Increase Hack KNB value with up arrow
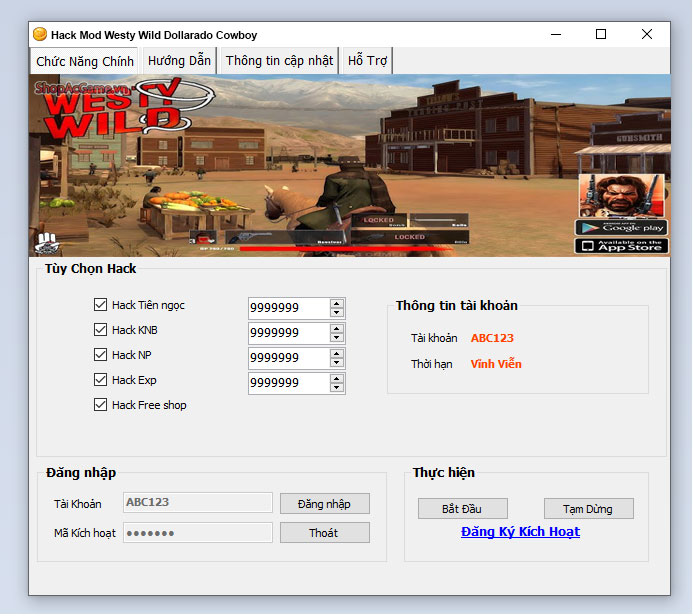The height and width of the screenshot is (616, 693). [x=337, y=329]
